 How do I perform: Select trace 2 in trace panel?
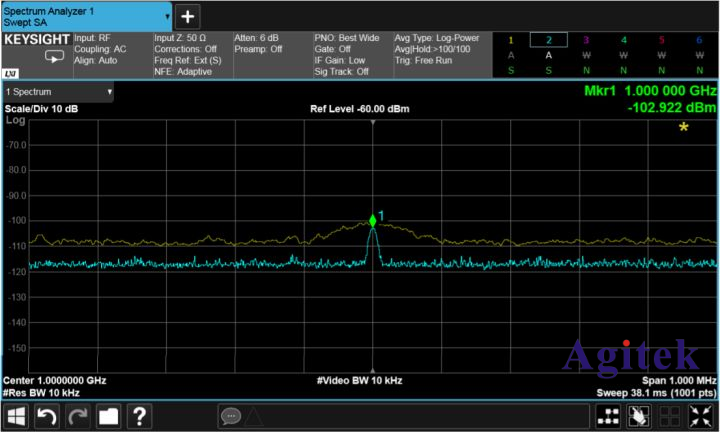[x=548, y=40]
